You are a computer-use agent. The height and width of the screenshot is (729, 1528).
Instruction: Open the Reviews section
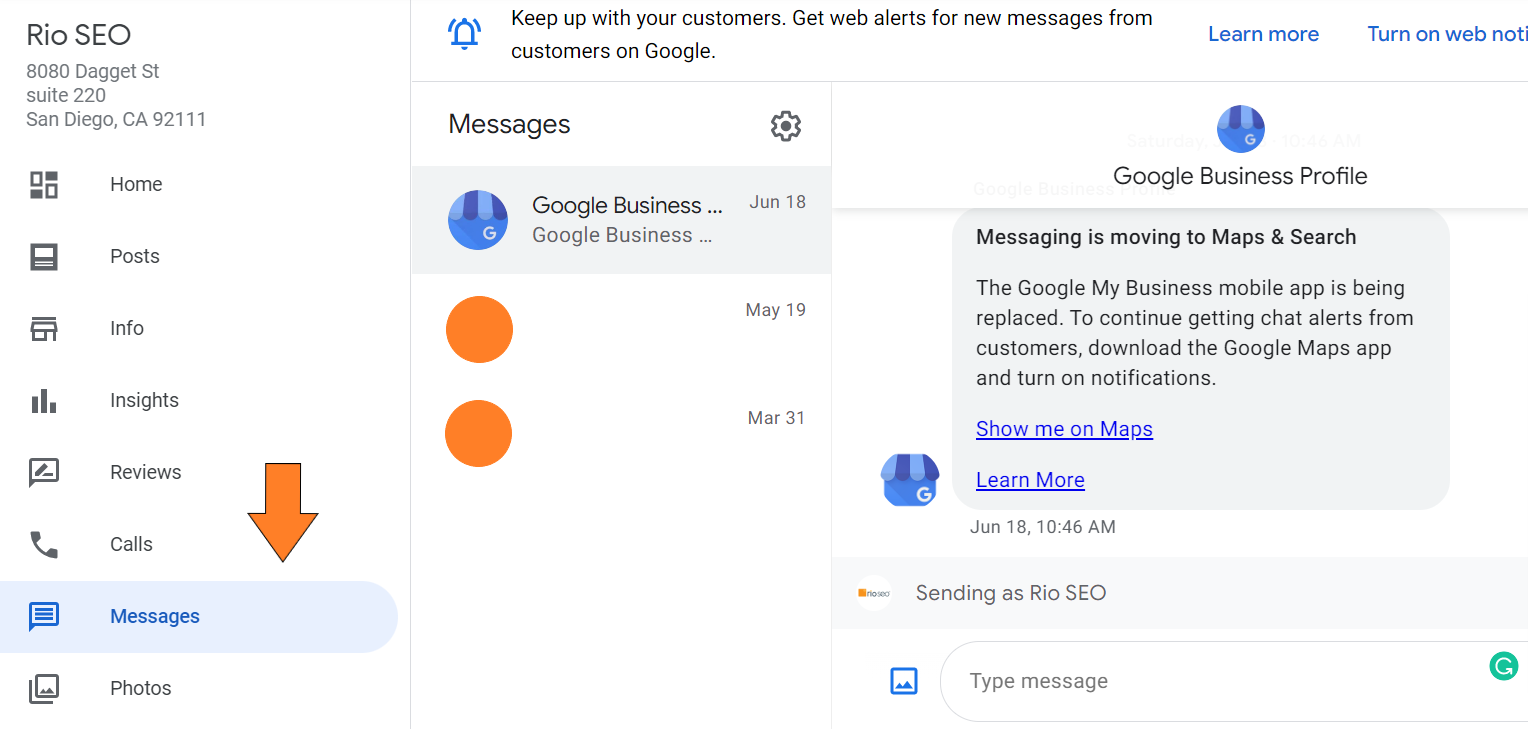[x=145, y=472]
